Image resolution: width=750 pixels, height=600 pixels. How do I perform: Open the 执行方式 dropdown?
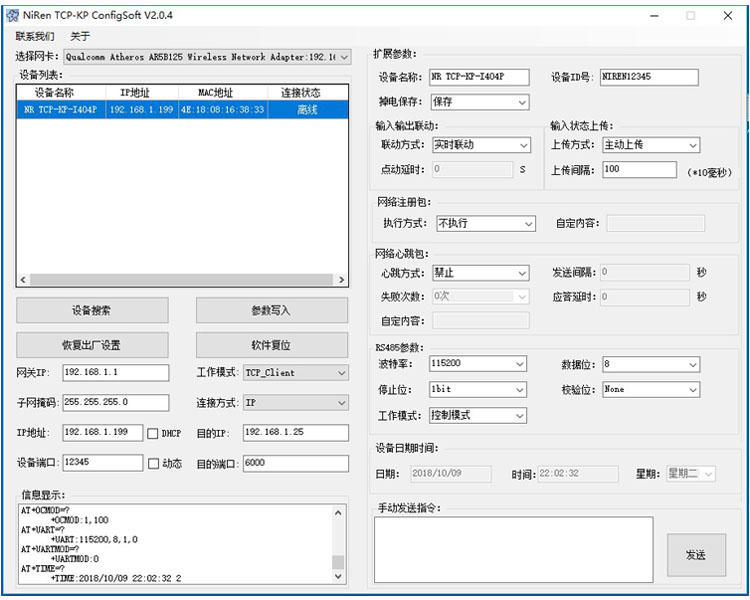(x=485, y=223)
